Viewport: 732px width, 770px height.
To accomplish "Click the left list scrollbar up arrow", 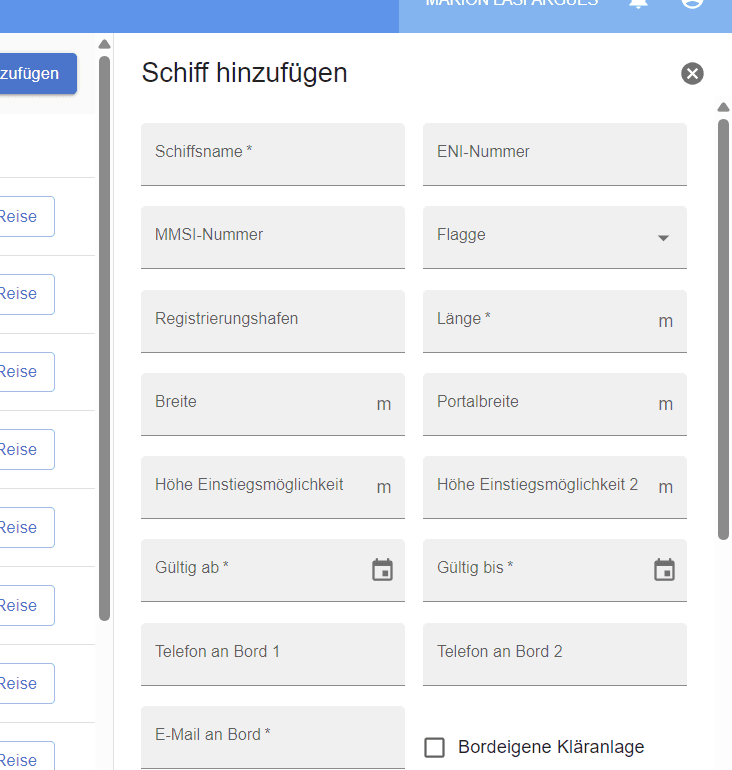I will tap(104, 44).
